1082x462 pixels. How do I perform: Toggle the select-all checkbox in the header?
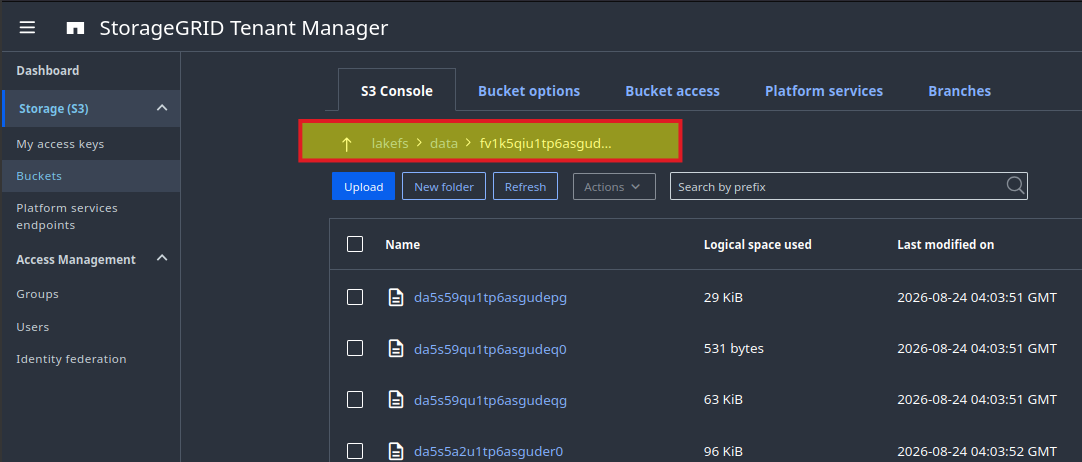pyautogui.click(x=355, y=244)
